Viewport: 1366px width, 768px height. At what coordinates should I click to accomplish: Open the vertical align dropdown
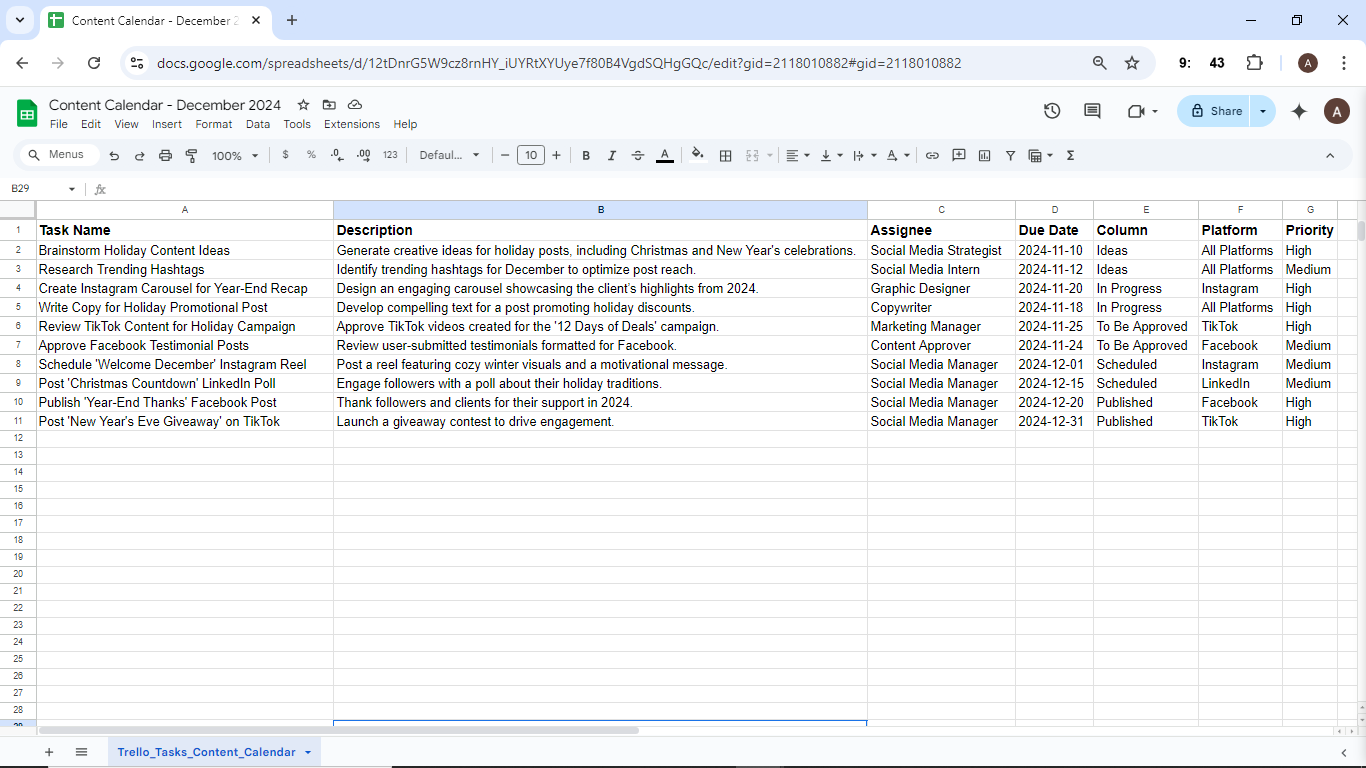tap(831, 155)
